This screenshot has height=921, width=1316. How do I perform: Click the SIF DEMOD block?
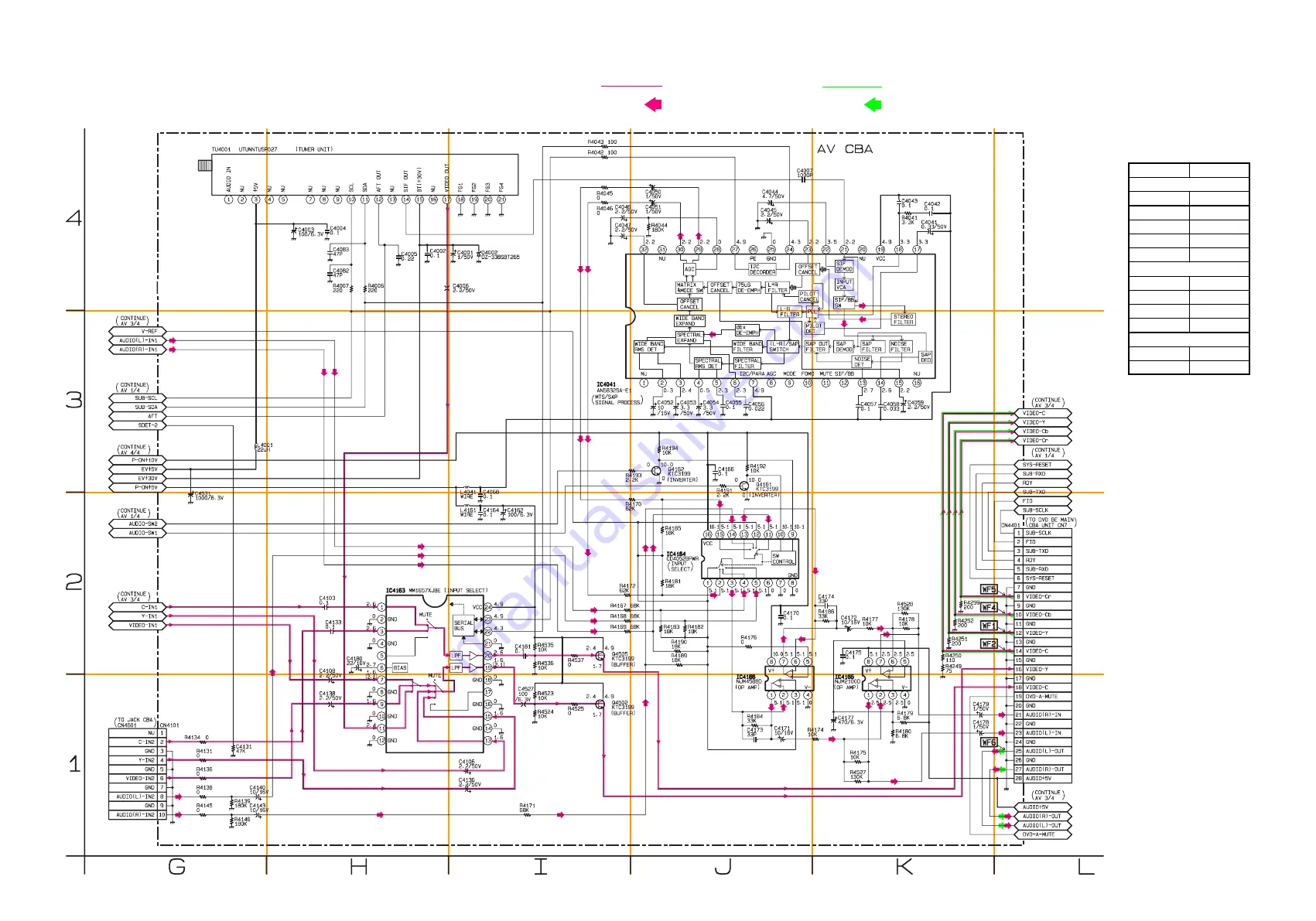(844, 267)
